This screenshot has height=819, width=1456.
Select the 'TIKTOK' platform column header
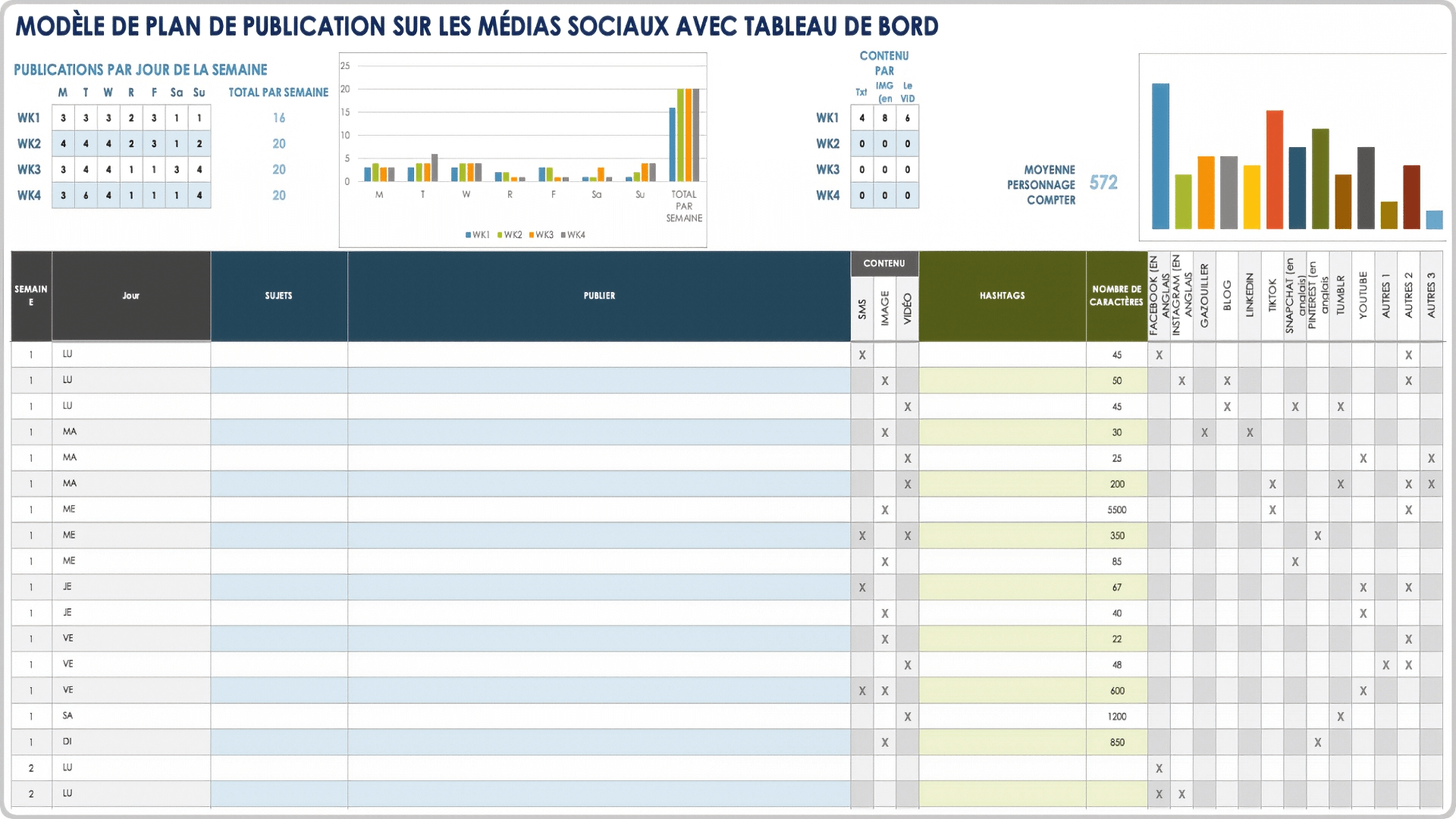pyautogui.click(x=1272, y=296)
